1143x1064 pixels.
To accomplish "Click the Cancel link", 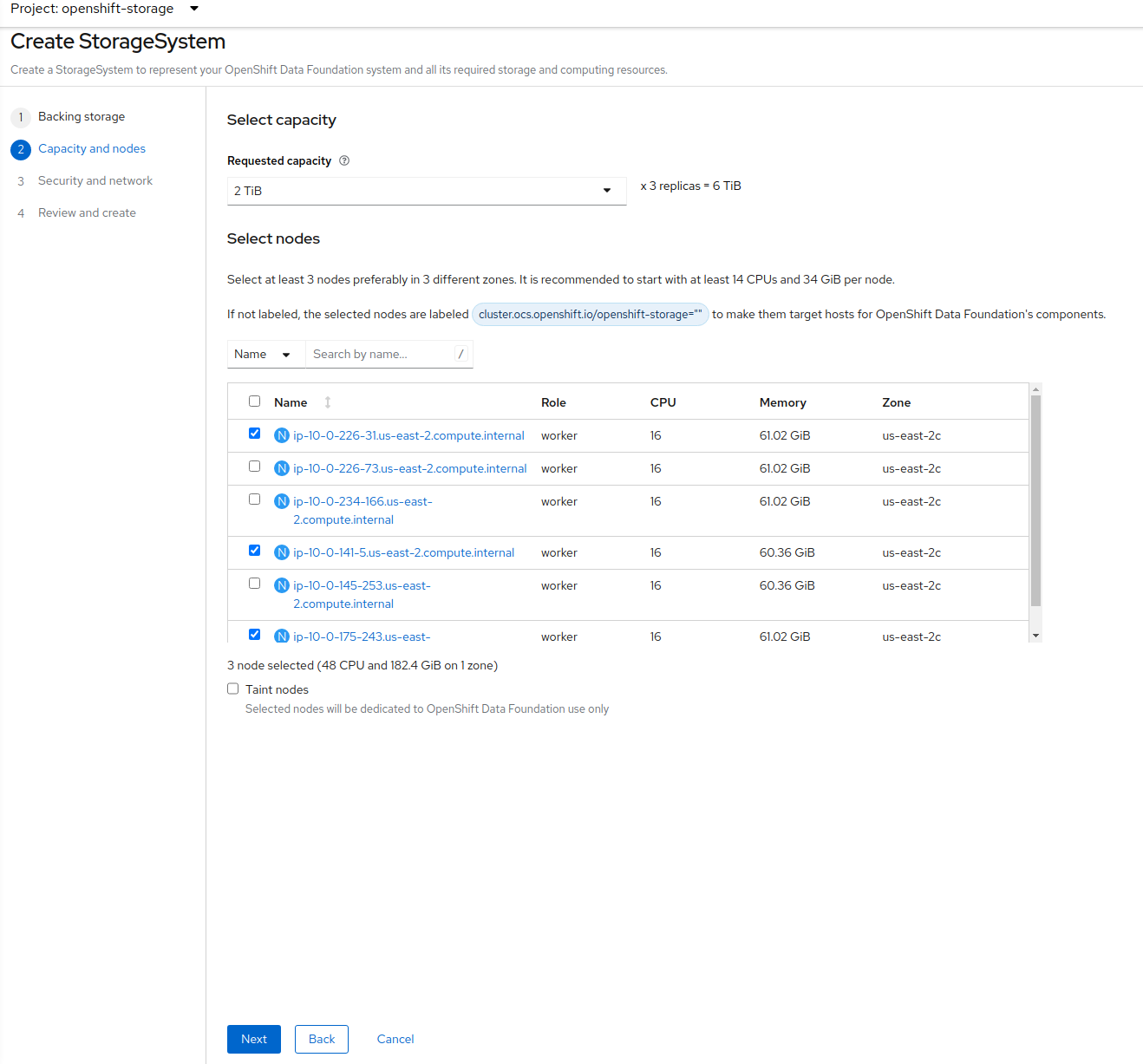I will [x=395, y=1039].
